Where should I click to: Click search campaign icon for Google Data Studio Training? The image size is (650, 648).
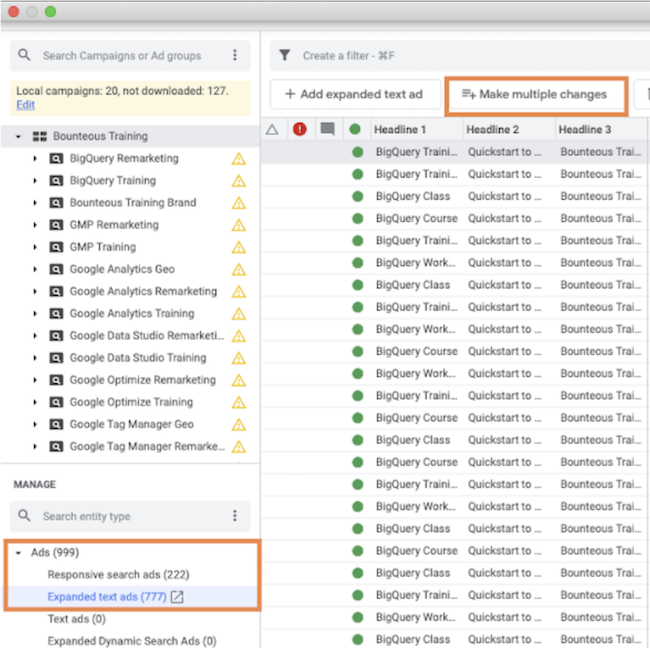point(56,358)
